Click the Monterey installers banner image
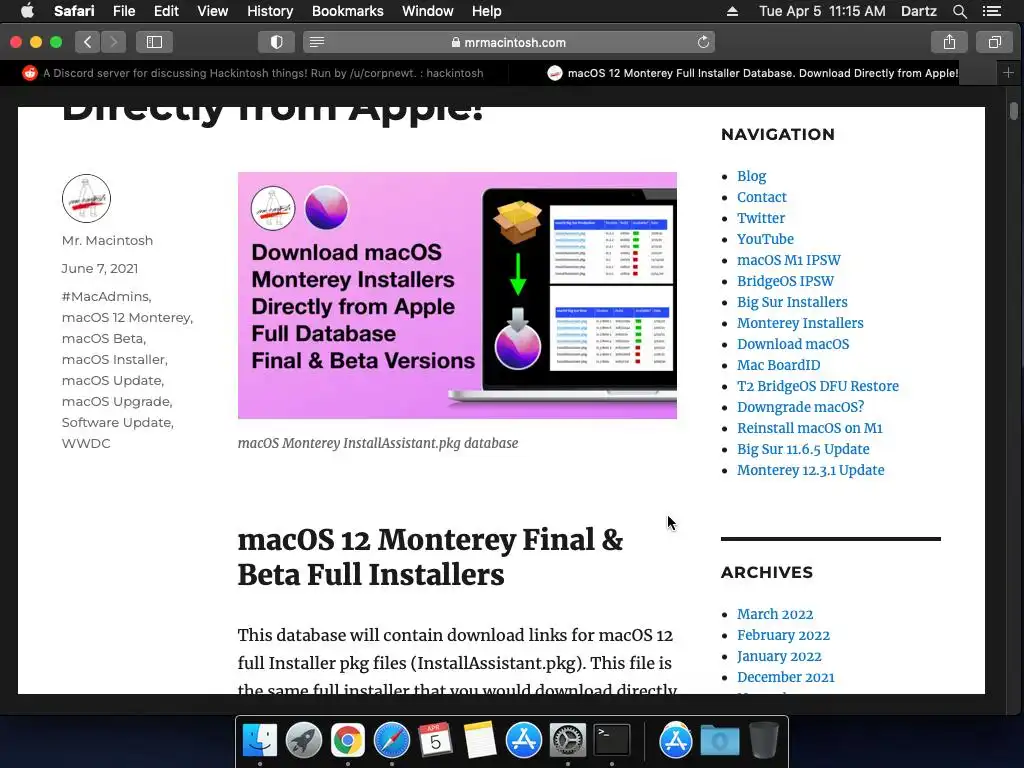This screenshot has width=1024, height=768. click(x=457, y=295)
